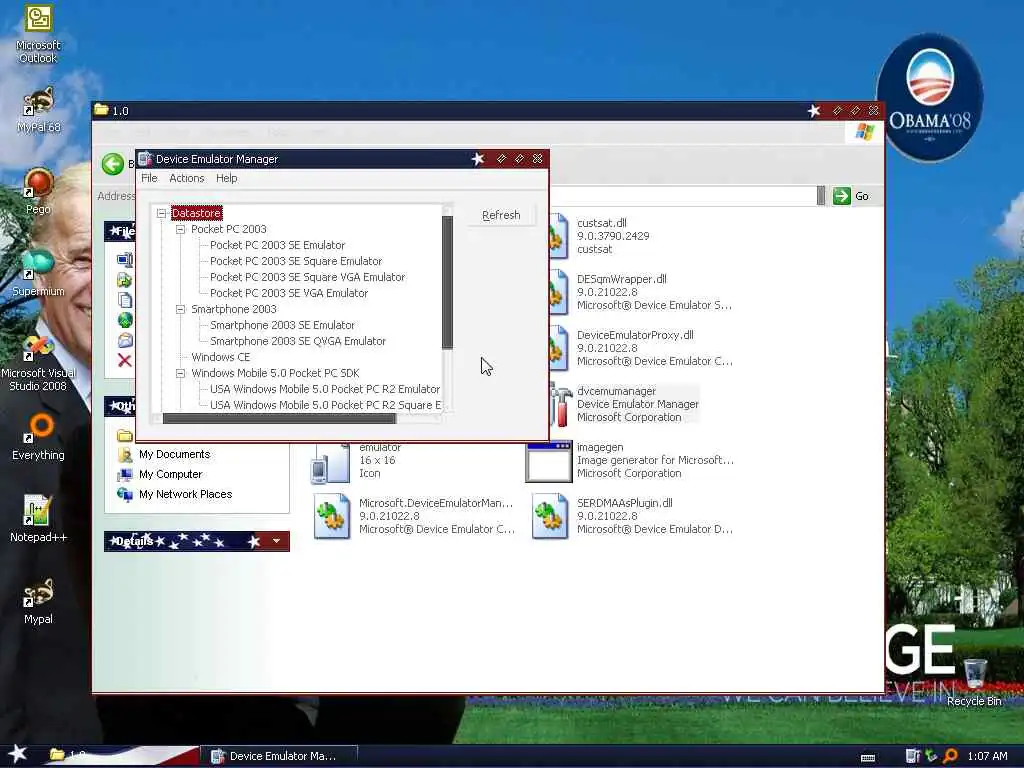Select the SERDMAAsPlugin.dll file icon

pyautogui.click(x=549, y=517)
